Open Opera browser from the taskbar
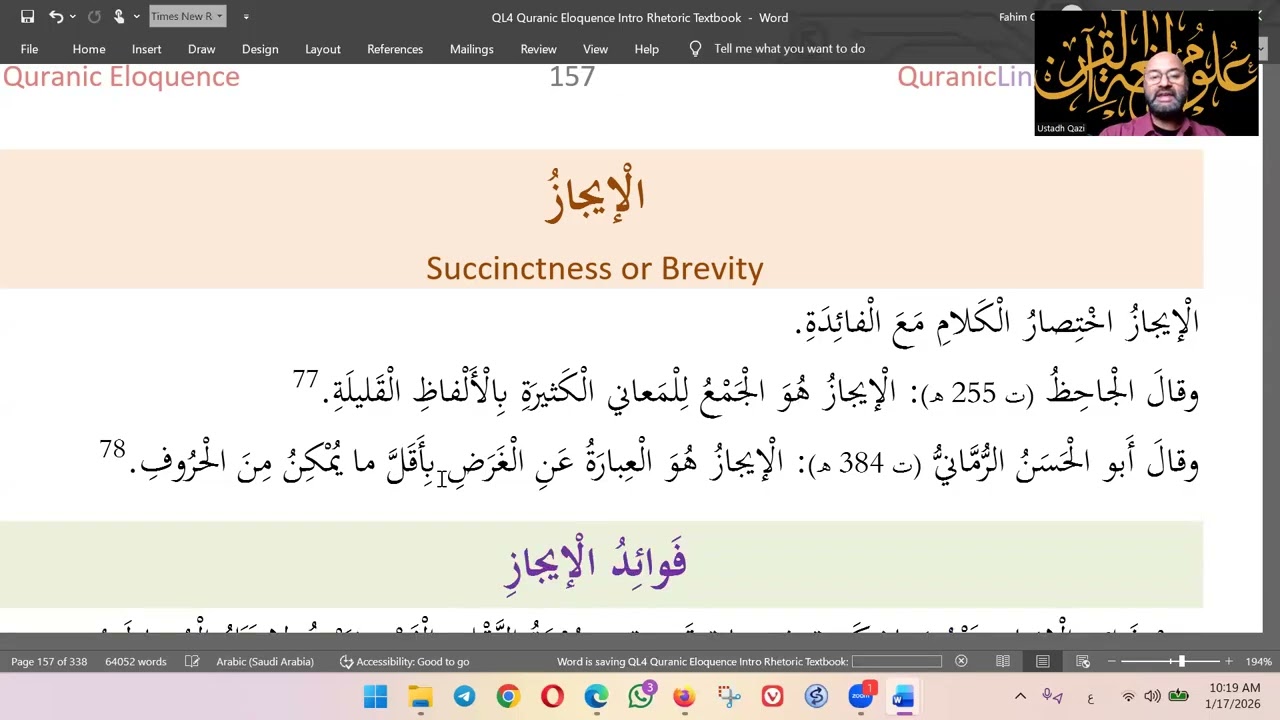 point(552,697)
